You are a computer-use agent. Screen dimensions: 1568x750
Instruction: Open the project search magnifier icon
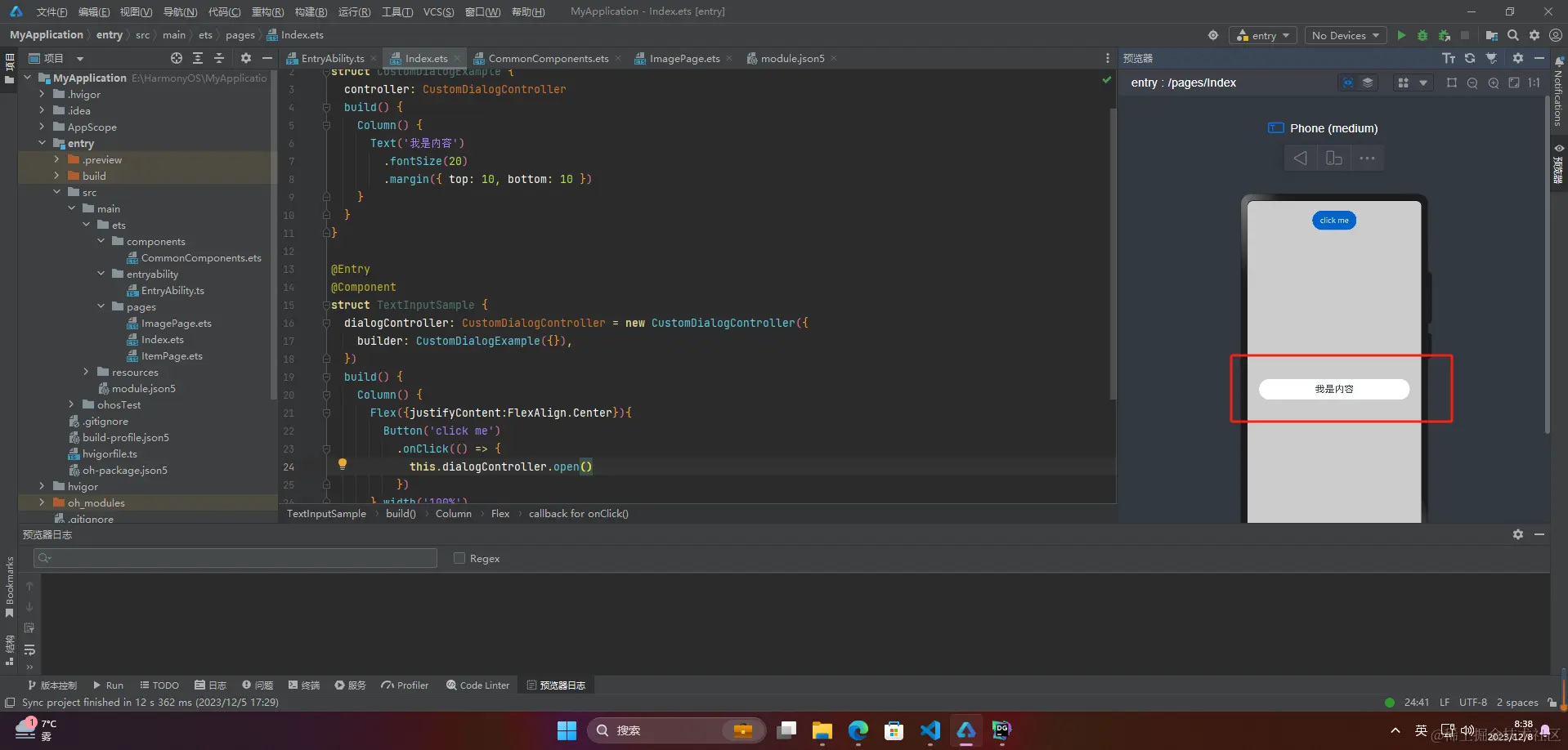1513,35
